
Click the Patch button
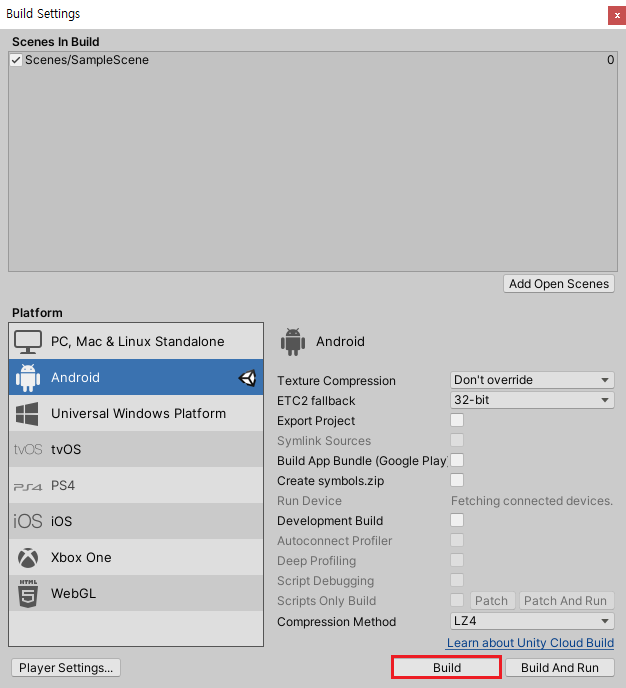(x=492, y=601)
